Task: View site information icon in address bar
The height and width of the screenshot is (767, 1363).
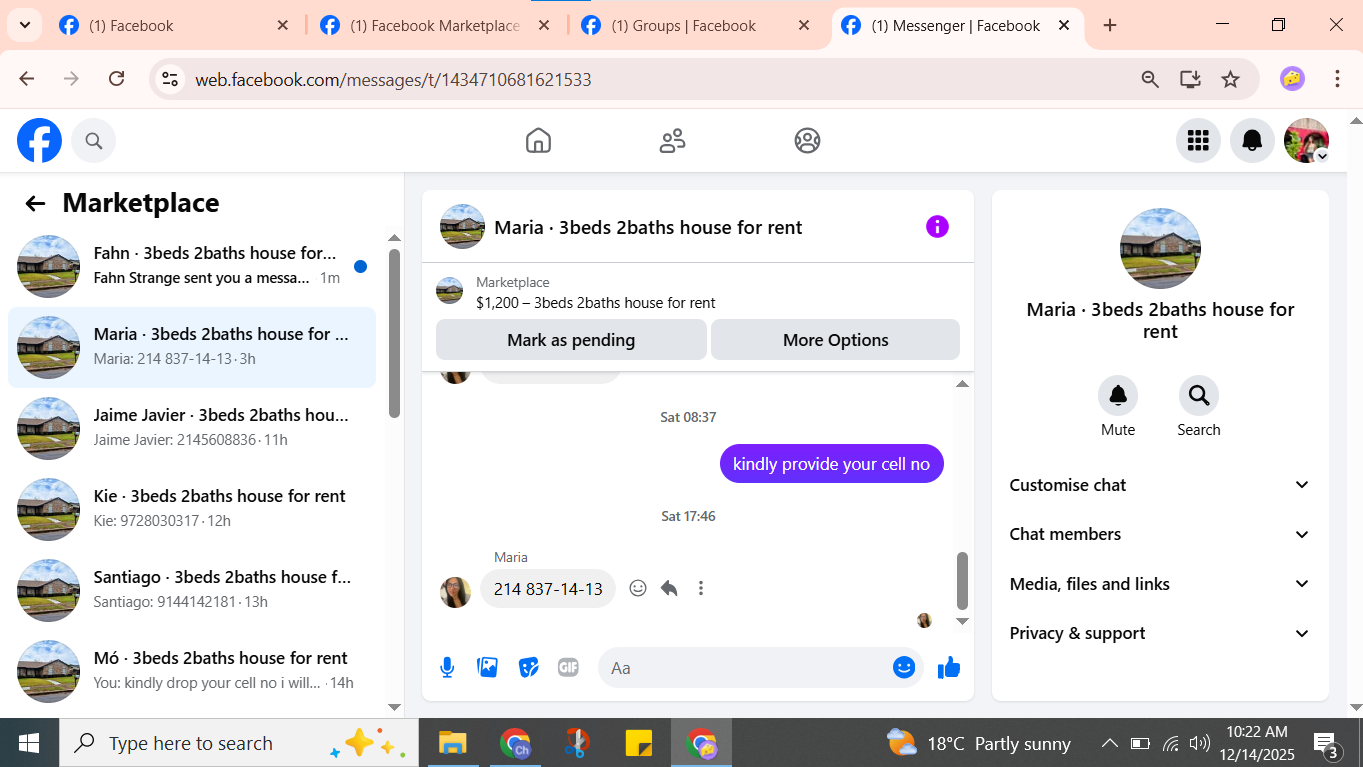Action: (x=170, y=79)
